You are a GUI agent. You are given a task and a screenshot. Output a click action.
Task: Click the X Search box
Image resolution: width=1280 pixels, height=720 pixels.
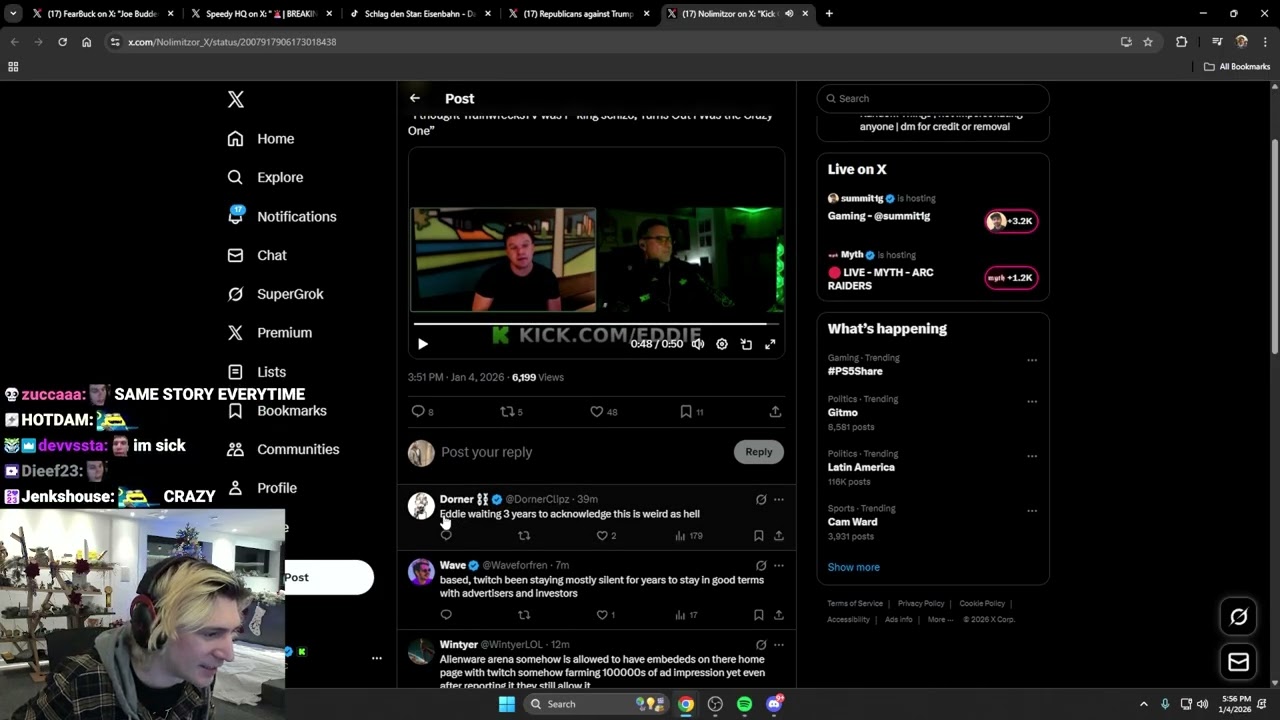[933, 98]
